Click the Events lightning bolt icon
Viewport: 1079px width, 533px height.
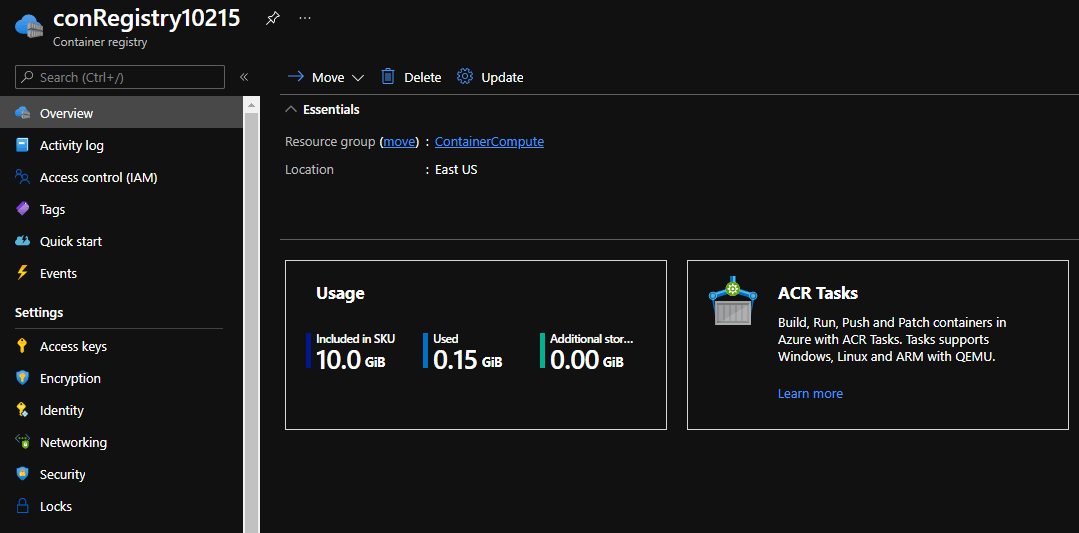22,273
